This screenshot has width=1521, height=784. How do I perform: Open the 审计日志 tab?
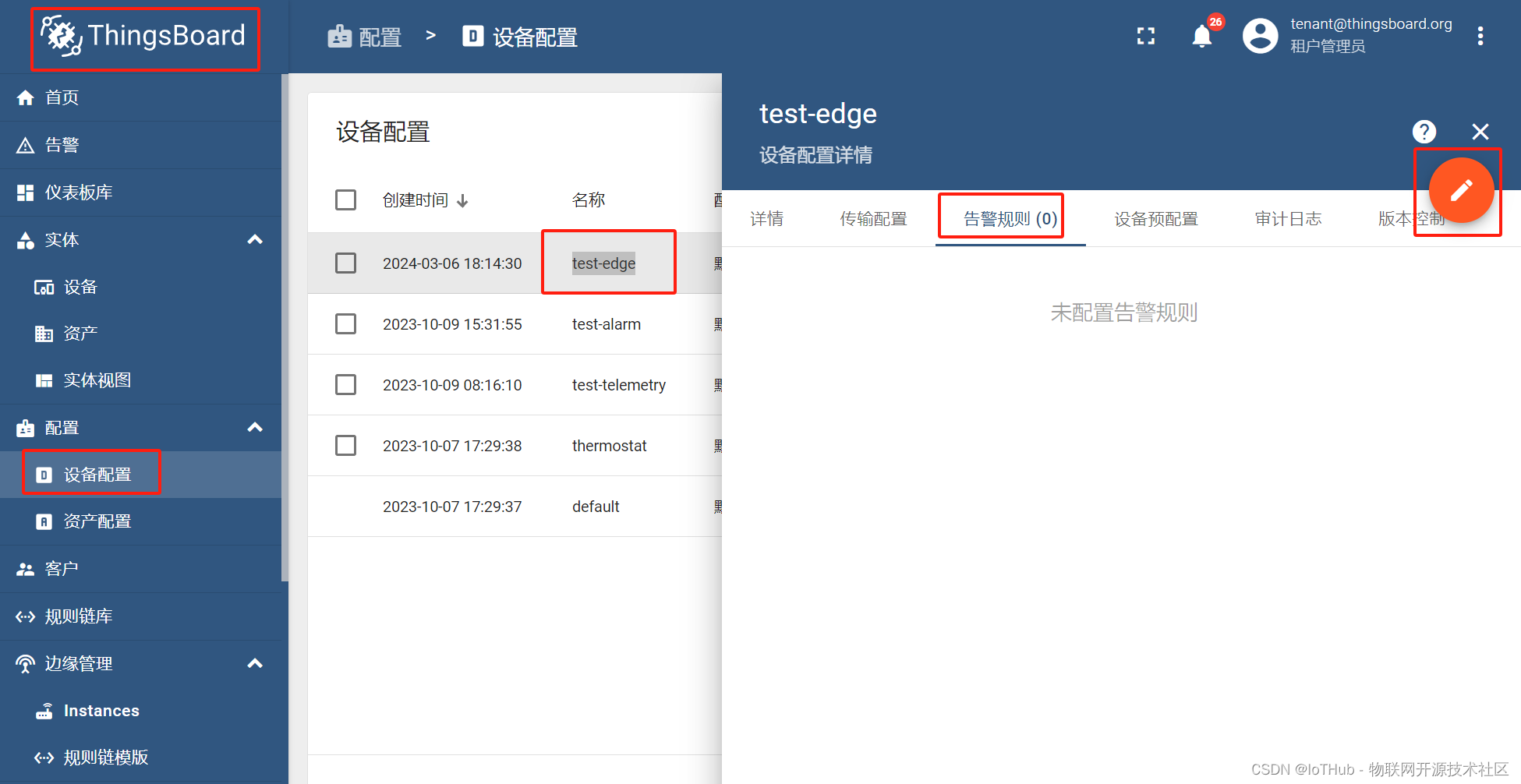pyautogui.click(x=1288, y=219)
